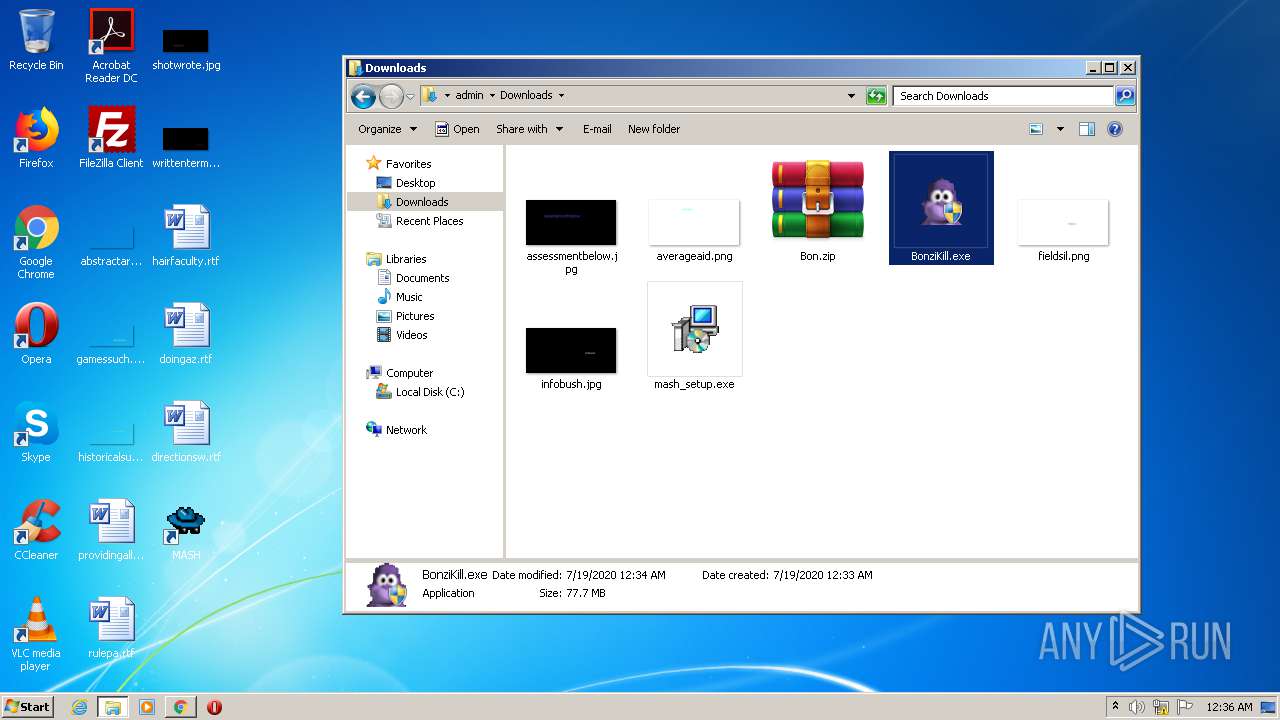This screenshot has height=720, width=1280.
Task: Click the Back navigation arrow in Explorer
Action: (x=363, y=96)
